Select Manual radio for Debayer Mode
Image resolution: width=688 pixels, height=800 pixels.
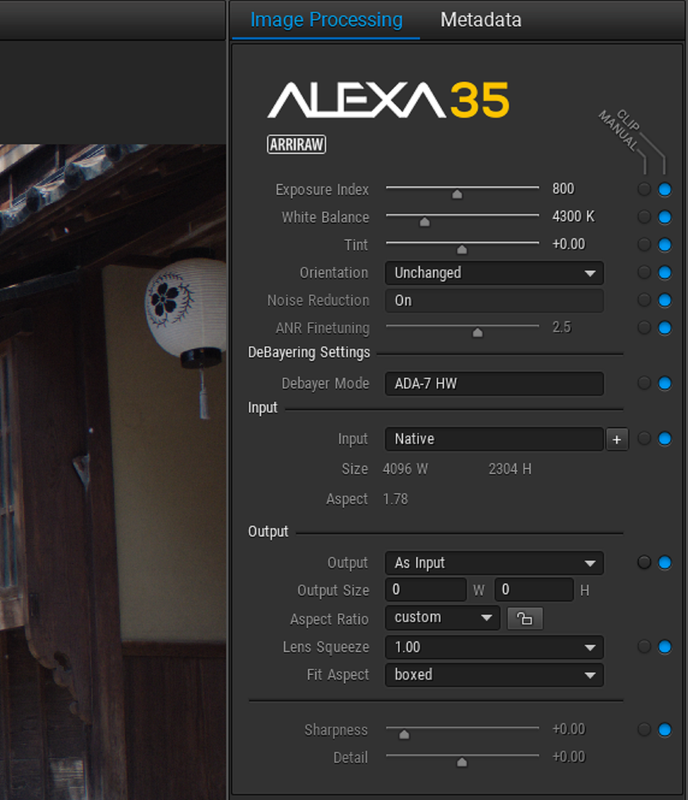click(644, 383)
